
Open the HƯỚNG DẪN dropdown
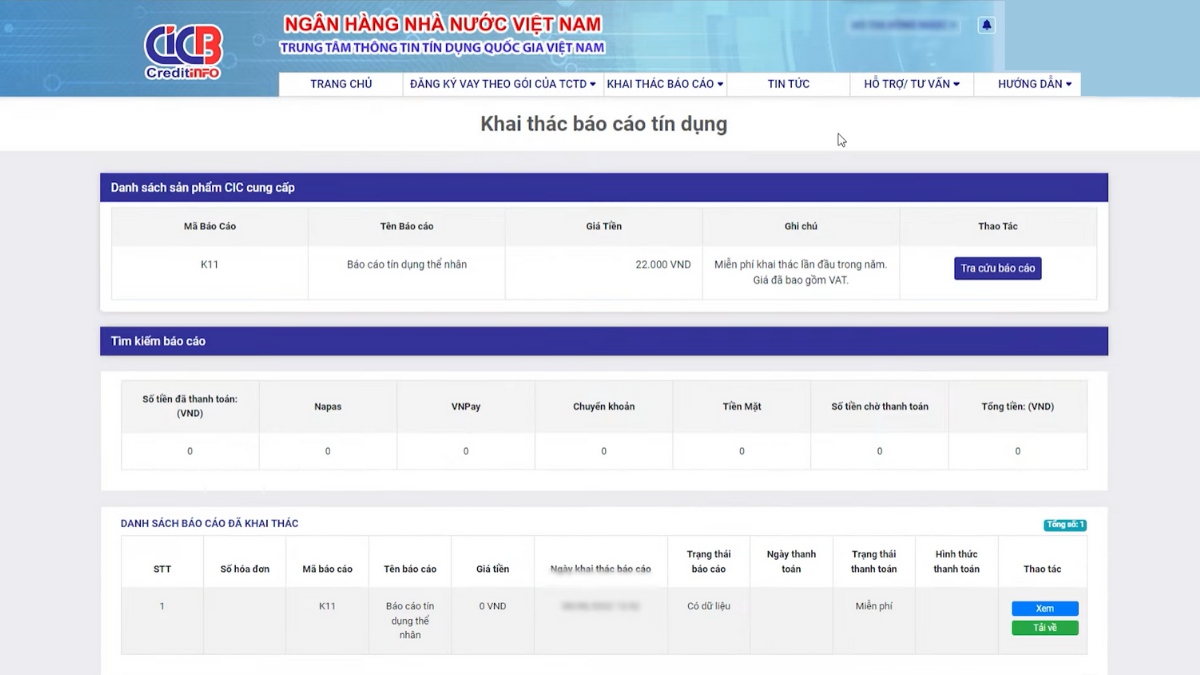(x=1028, y=84)
